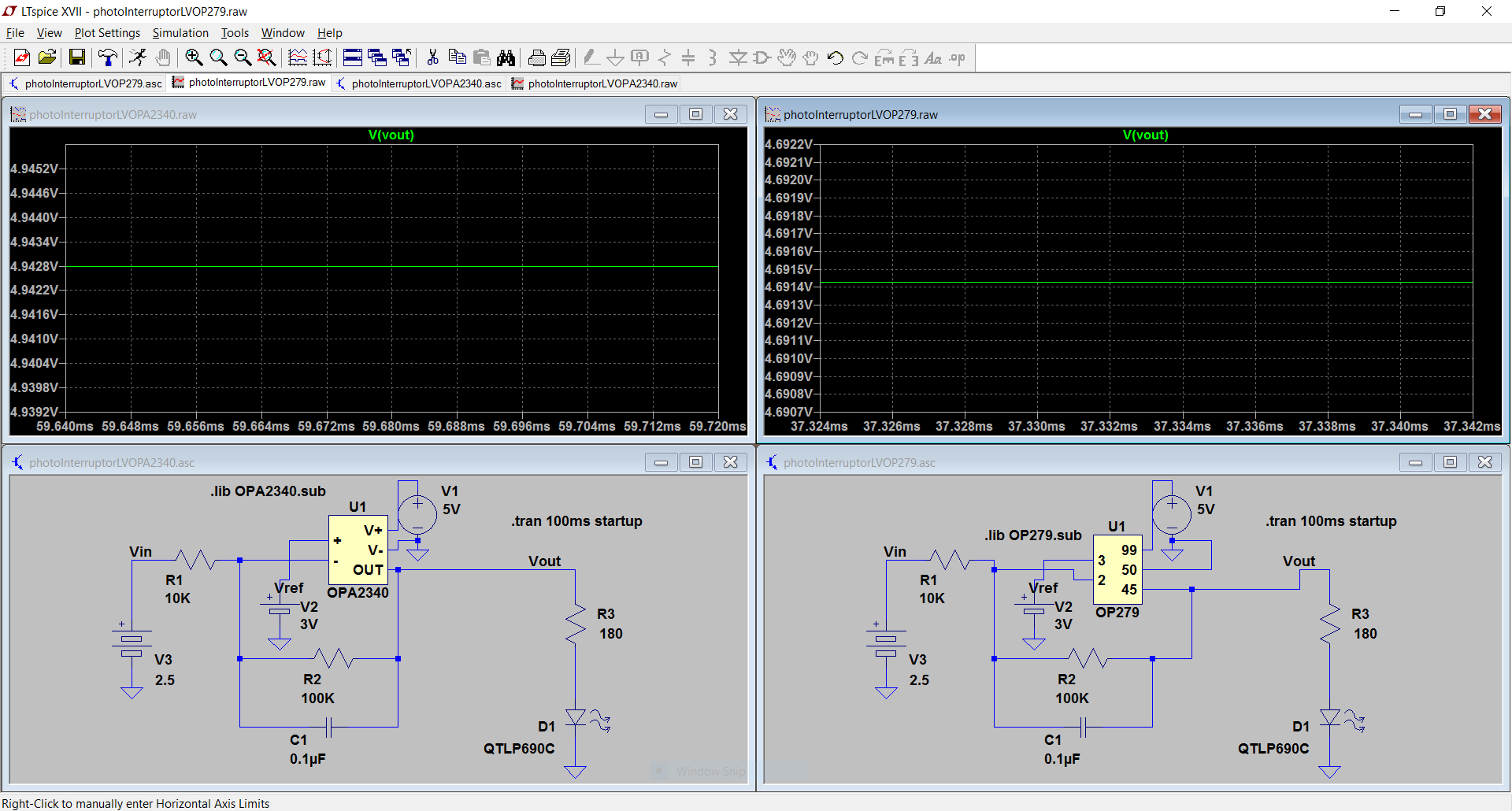
Task: Click the print icon
Action: (x=561, y=57)
